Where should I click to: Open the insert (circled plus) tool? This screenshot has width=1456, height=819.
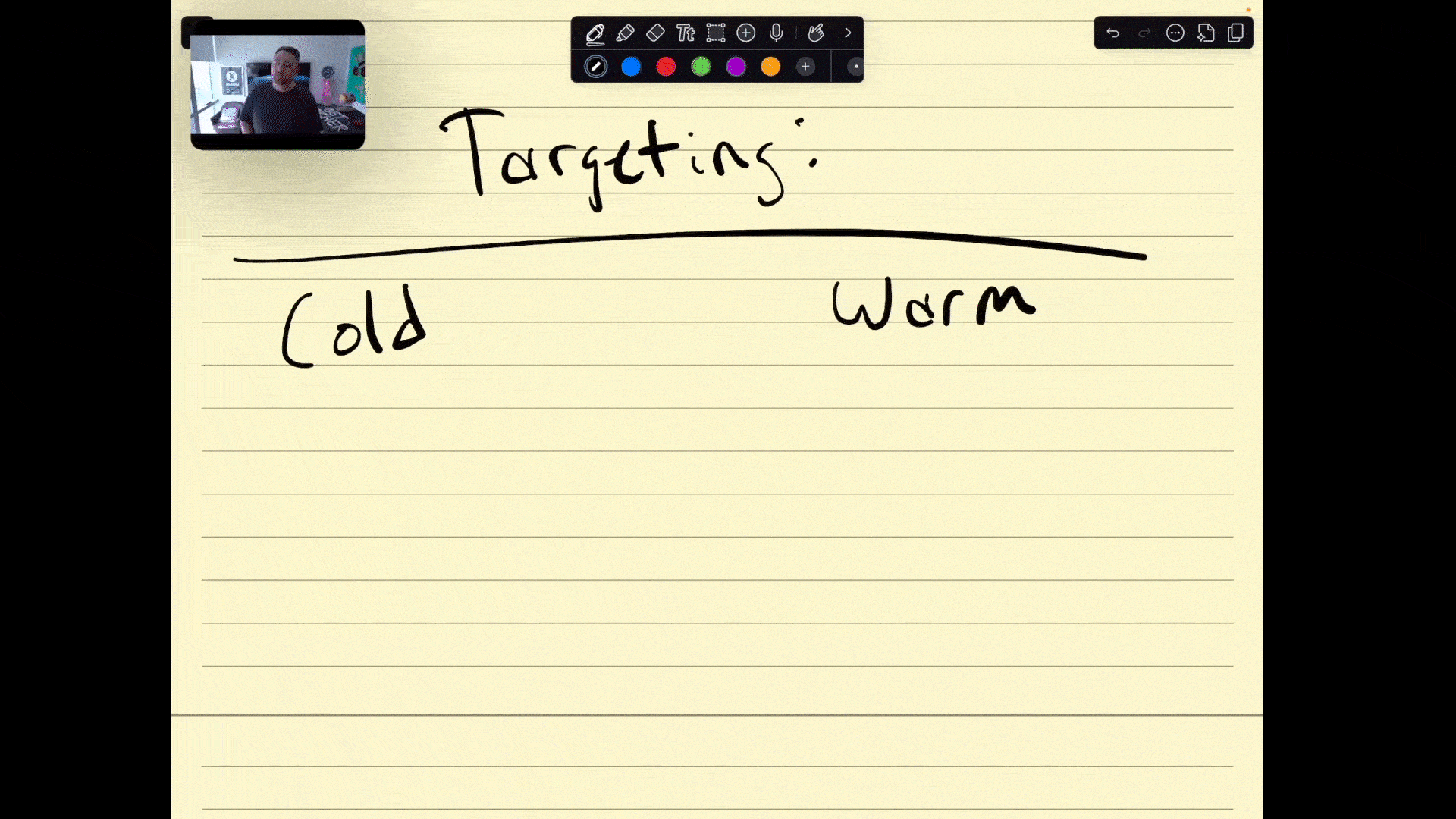click(x=746, y=33)
